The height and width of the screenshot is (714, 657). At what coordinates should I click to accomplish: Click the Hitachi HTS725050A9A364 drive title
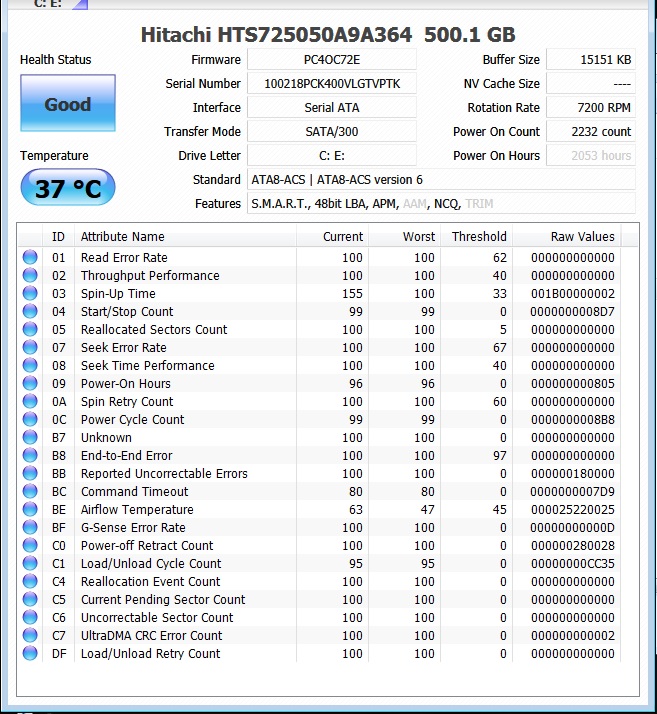[x=328, y=35]
